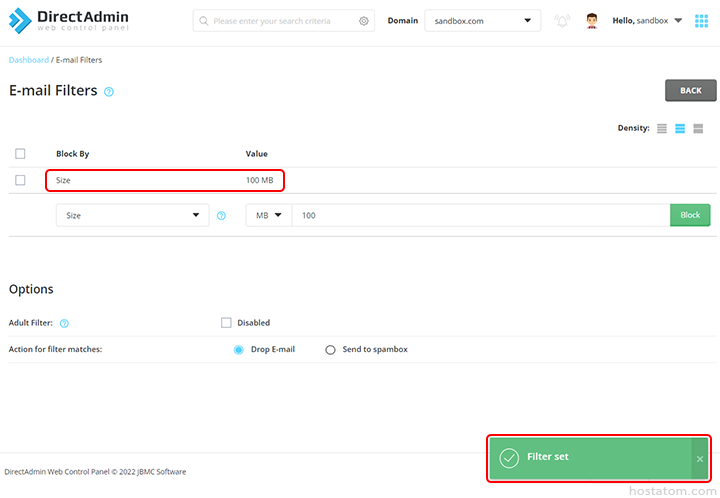Click help icon next to Adult Filter
The height and width of the screenshot is (498, 720).
[x=64, y=323]
